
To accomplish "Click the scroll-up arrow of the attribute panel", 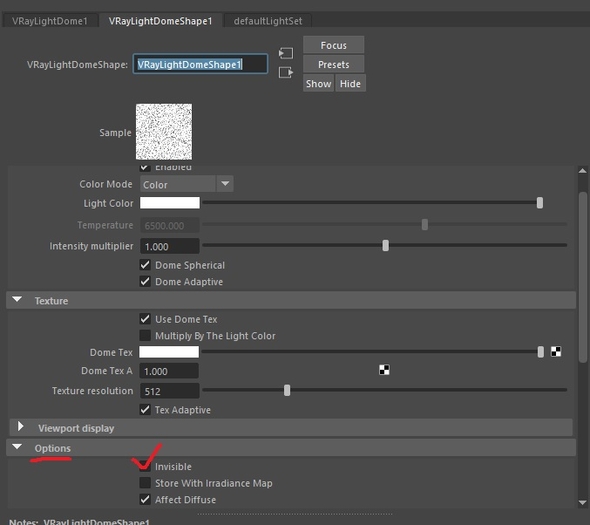I will point(582,171).
